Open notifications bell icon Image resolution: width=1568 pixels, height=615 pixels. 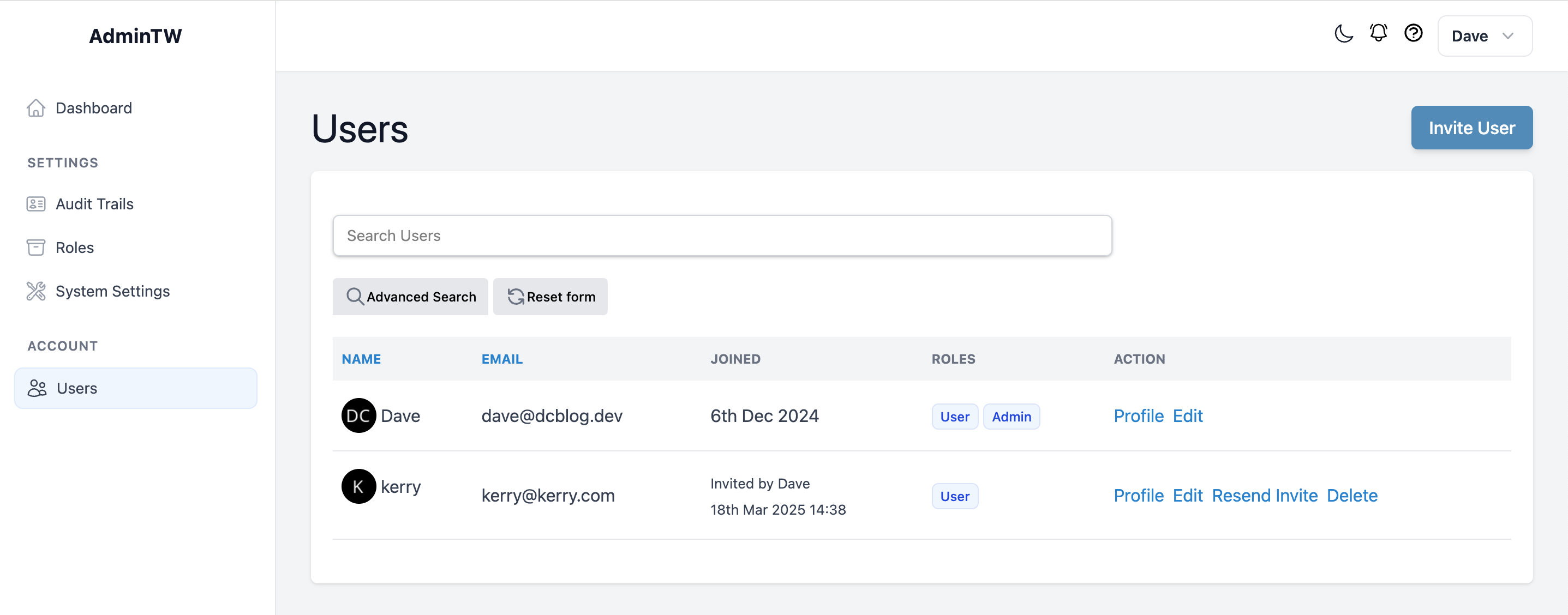(x=1378, y=33)
